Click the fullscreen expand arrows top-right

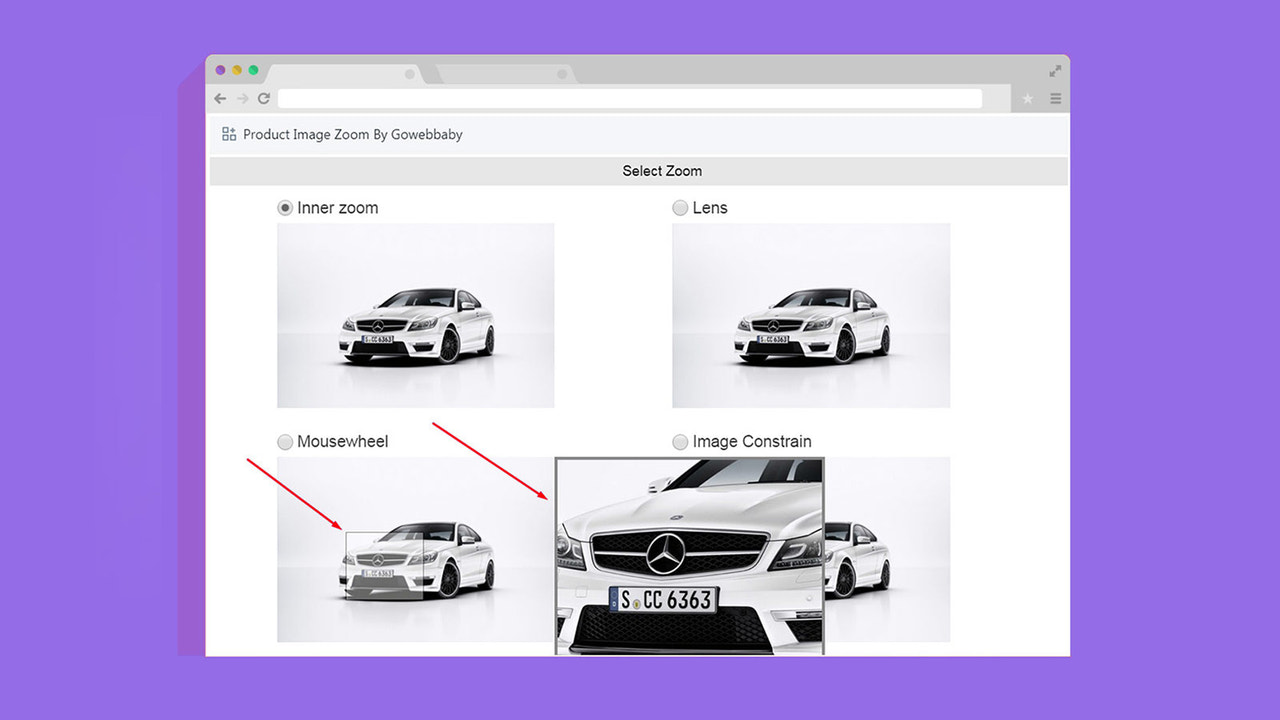(1054, 70)
